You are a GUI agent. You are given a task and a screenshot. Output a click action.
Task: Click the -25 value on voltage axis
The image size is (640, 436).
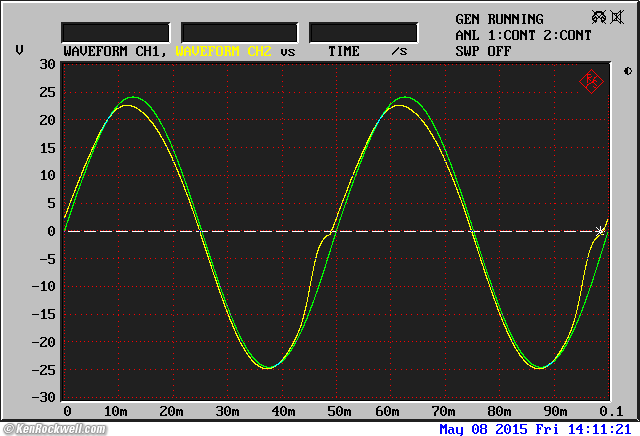pyautogui.click(x=44, y=370)
